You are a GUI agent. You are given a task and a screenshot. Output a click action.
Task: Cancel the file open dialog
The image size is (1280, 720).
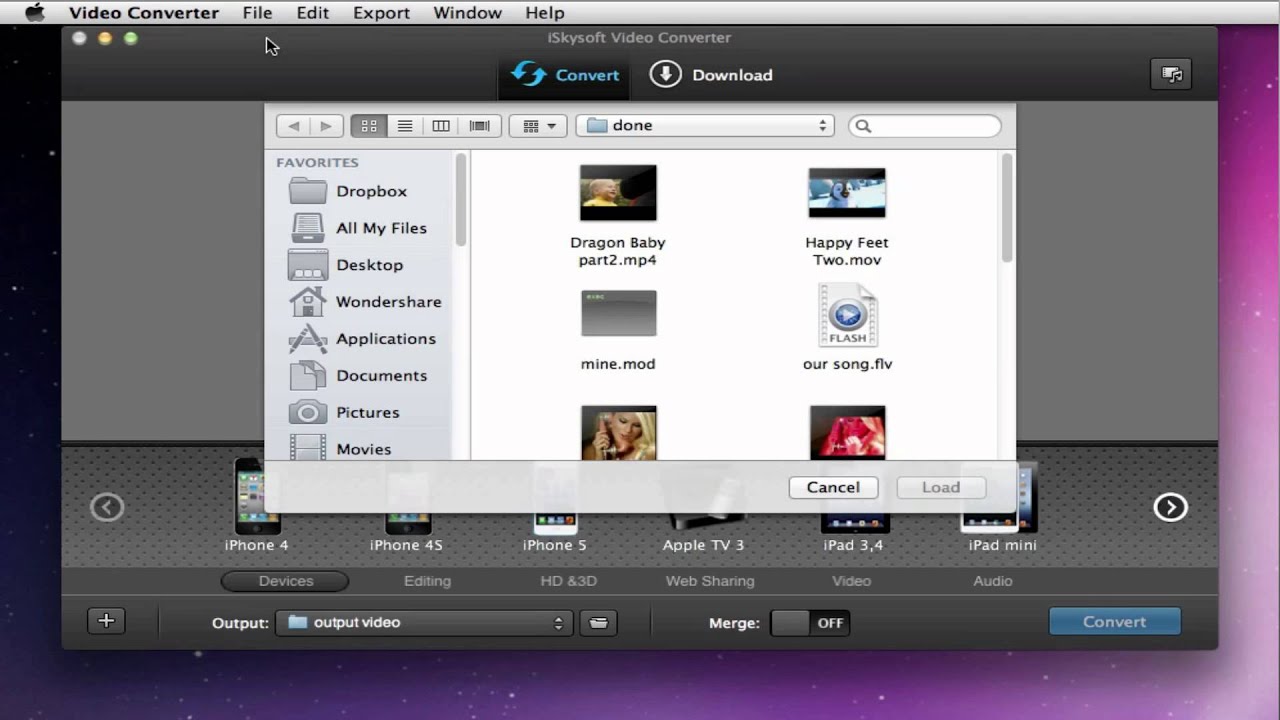pos(833,487)
